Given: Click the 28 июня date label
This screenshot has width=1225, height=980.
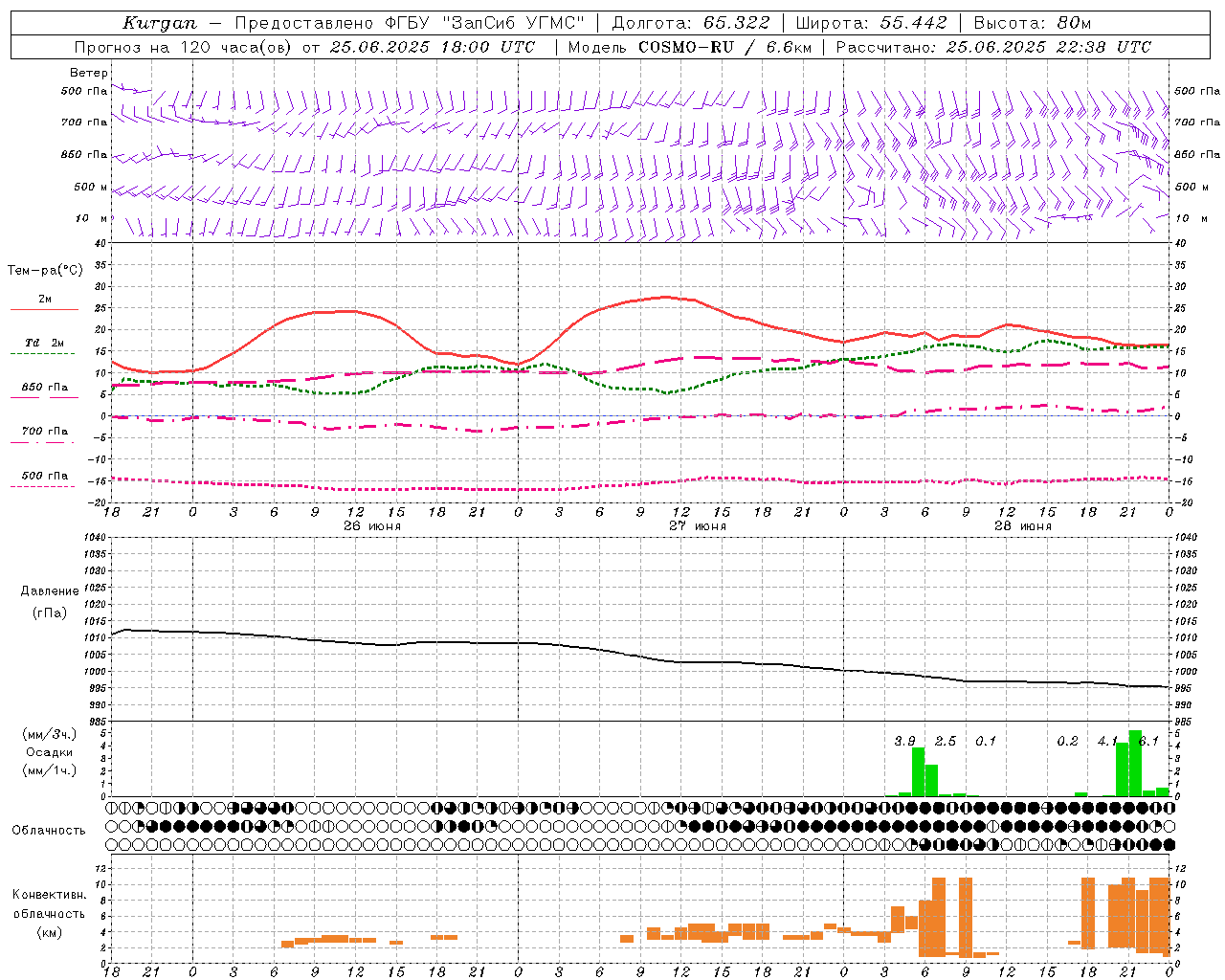Looking at the screenshot, I should pyautogui.click(x=1023, y=526).
